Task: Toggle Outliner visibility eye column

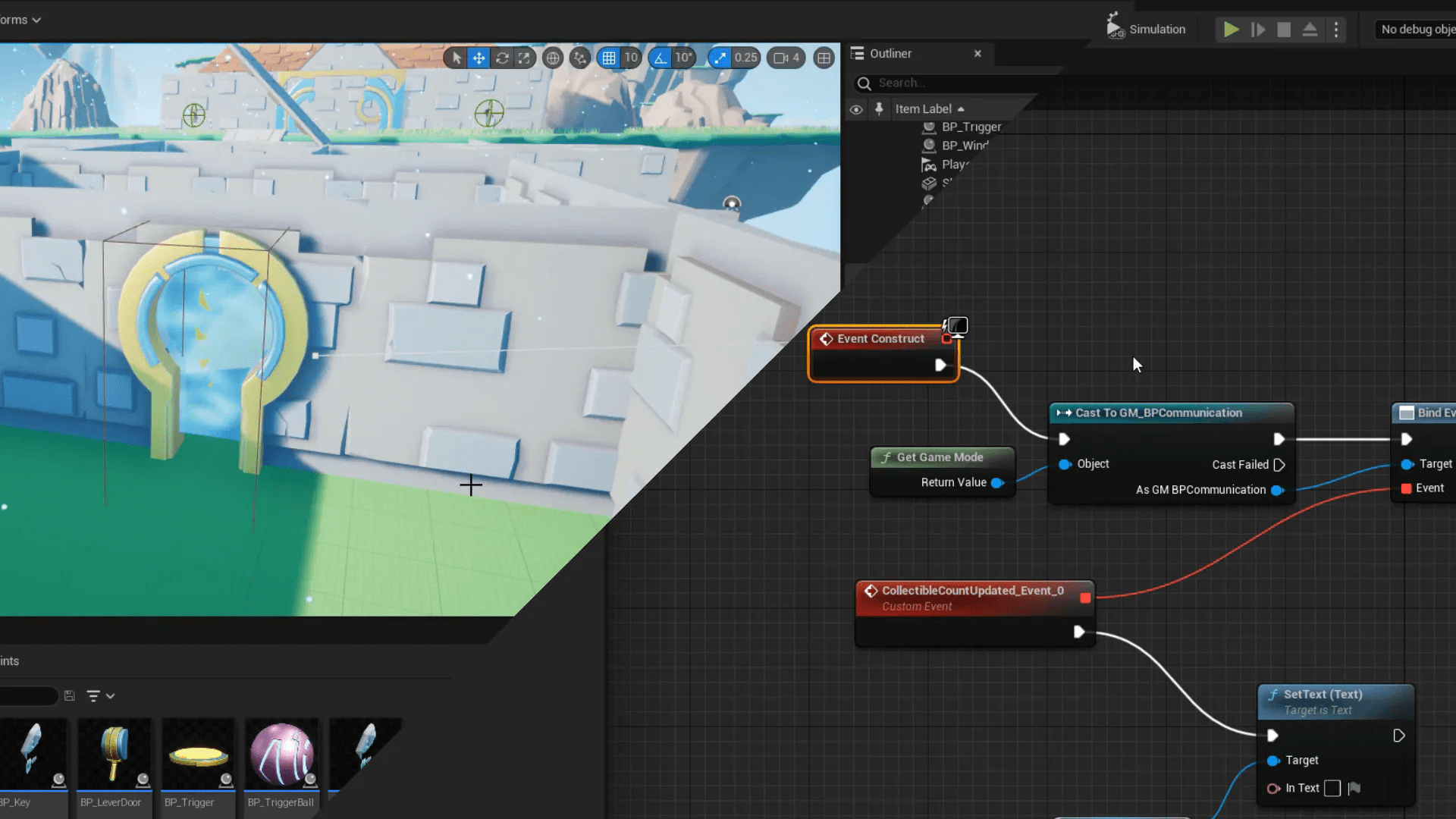Action: click(x=856, y=109)
